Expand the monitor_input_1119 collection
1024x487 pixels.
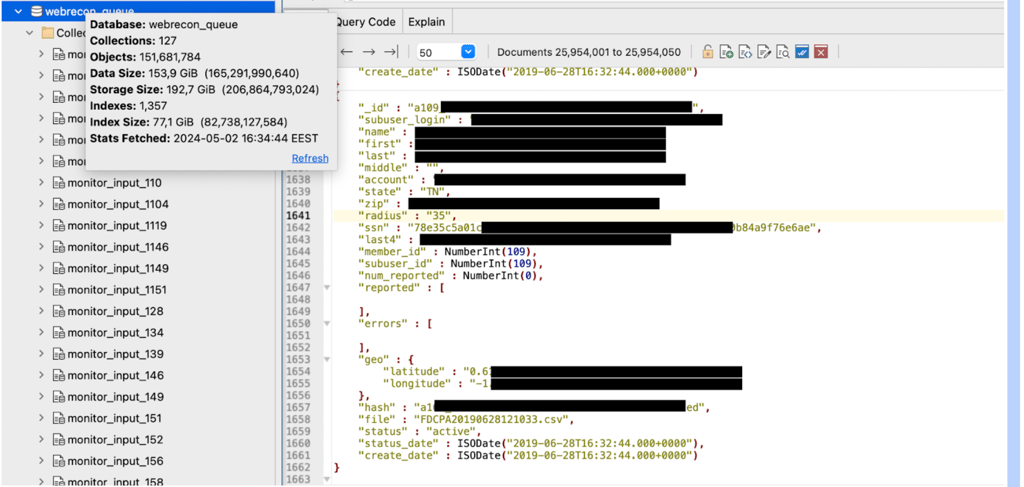click(41, 226)
